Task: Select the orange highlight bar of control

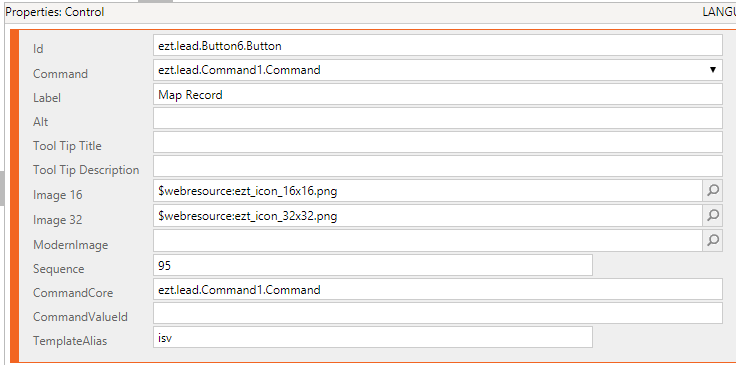Action: pos(14,196)
